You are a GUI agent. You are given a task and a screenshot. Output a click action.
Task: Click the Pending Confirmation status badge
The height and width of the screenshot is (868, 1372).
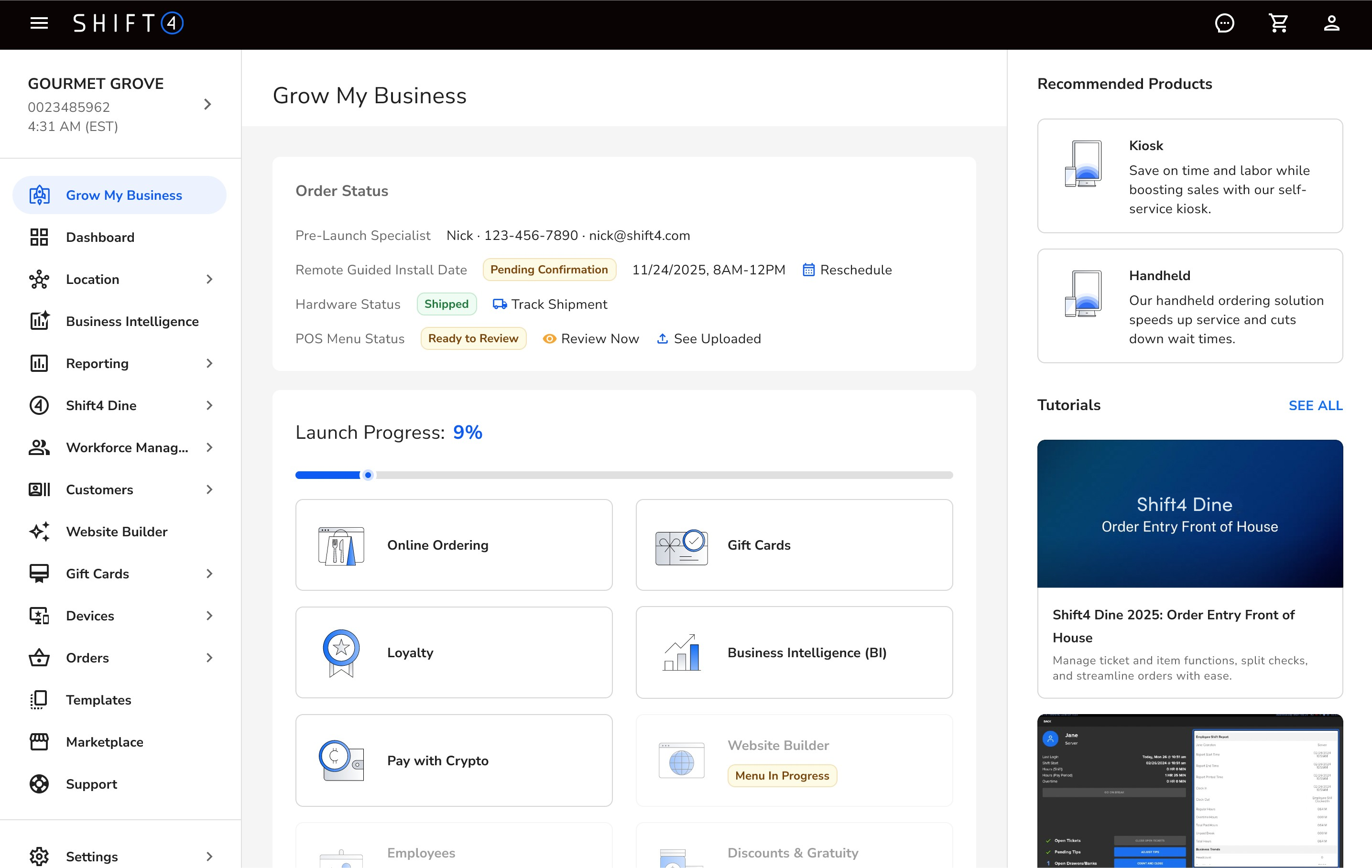coord(549,270)
